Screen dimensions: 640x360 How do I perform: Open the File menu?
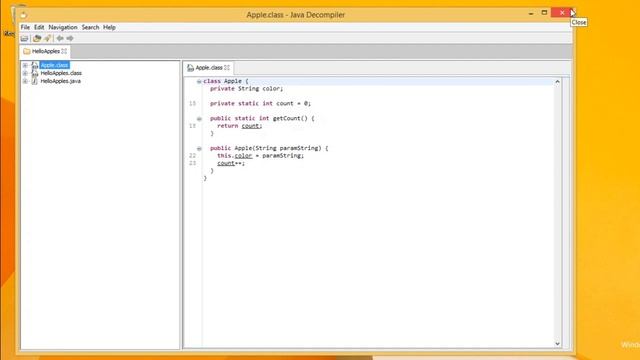point(25,27)
